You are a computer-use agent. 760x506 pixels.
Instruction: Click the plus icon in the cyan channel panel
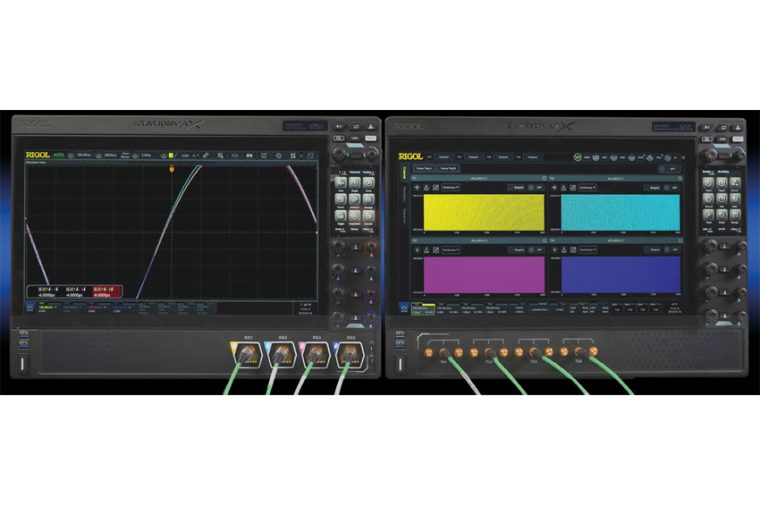click(556, 186)
